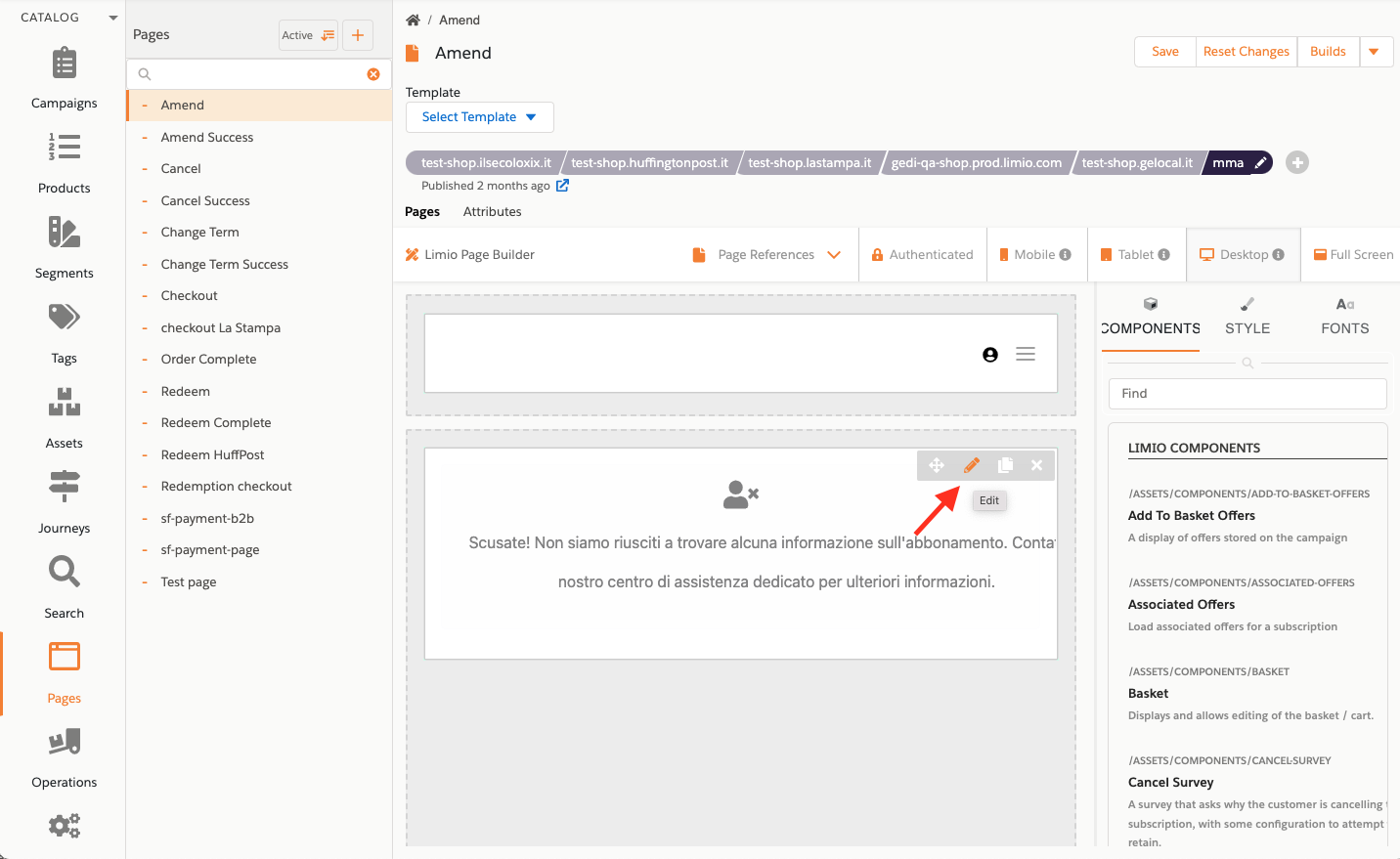
Task: Open the dropdown arrow next to Builds
Action: pyautogui.click(x=1375, y=52)
